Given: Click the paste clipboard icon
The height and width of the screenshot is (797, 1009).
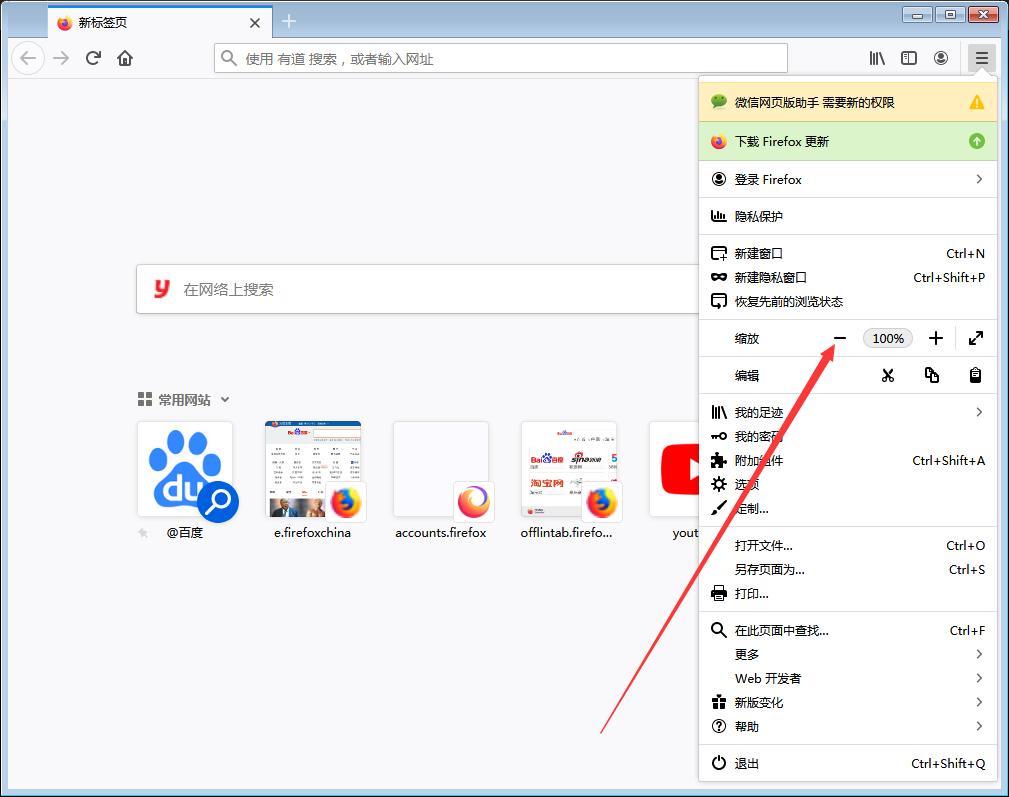Looking at the screenshot, I should (x=976, y=376).
